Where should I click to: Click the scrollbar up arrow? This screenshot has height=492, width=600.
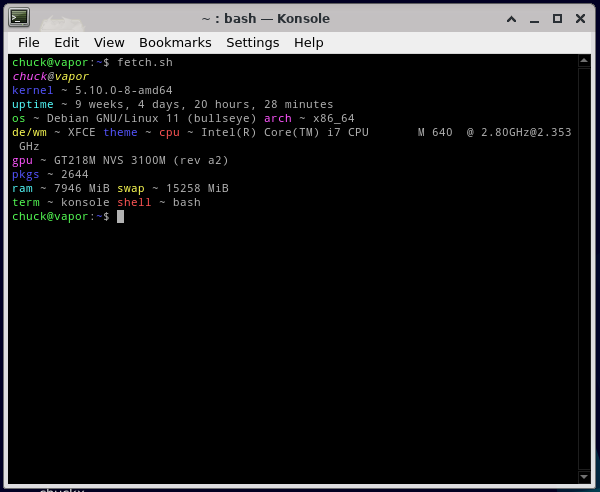click(x=585, y=62)
